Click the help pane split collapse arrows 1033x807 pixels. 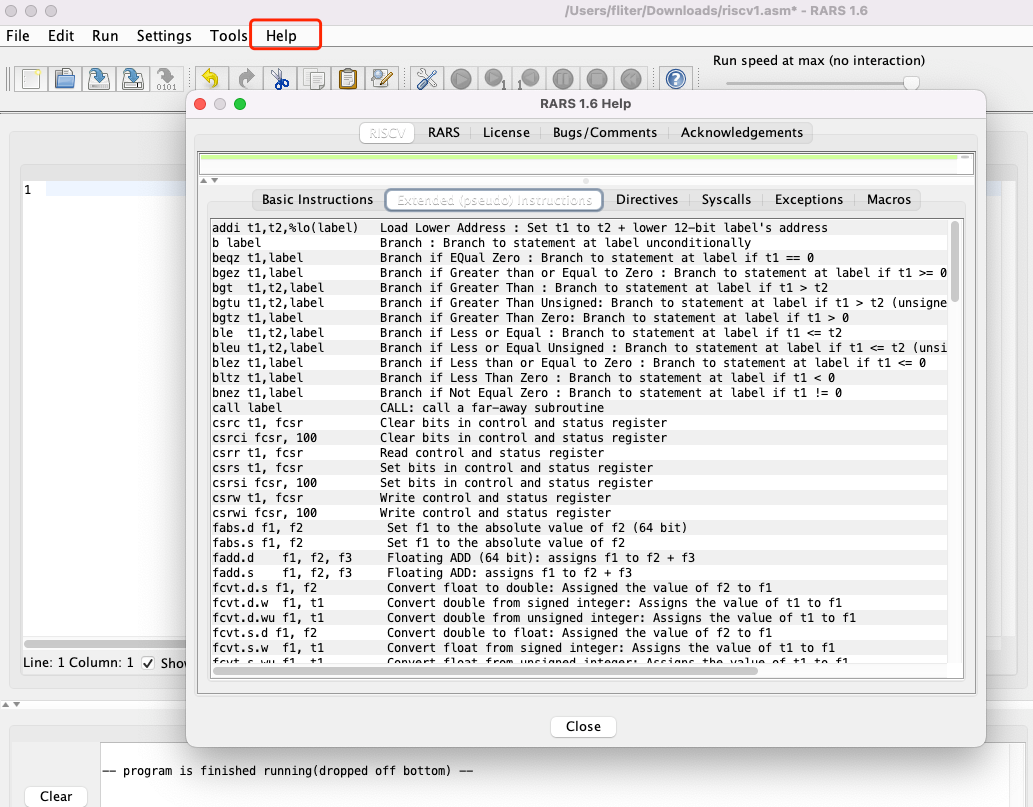[x=209, y=181]
